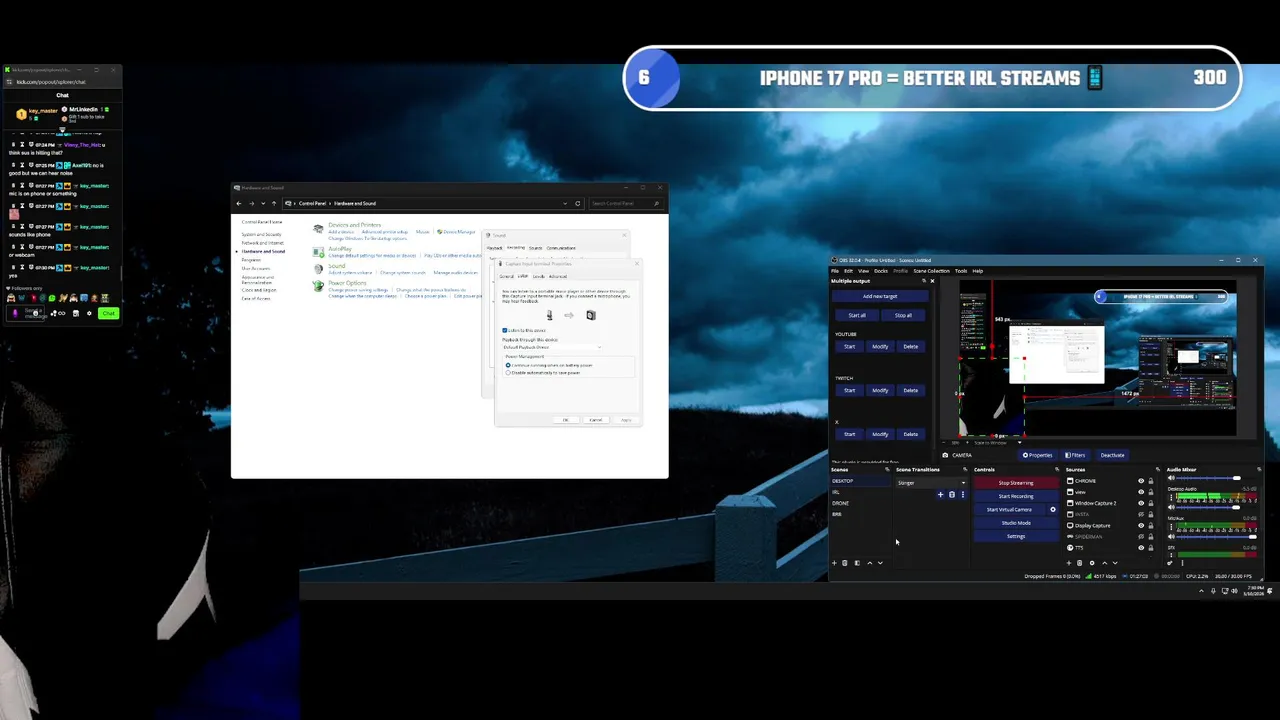This screenshot has height=720, width=1280.
Task: Remove selected scene with trash icon
Action: point(845,563)
